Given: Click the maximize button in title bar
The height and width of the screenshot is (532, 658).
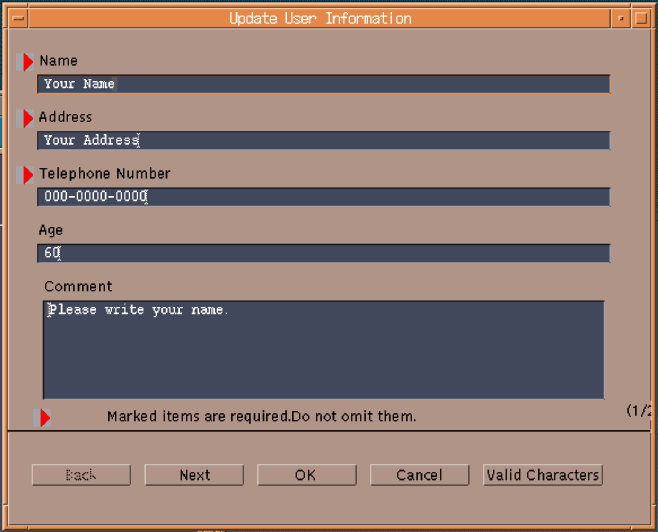Looking at the screenshot, I should click(x=641, y=18).
